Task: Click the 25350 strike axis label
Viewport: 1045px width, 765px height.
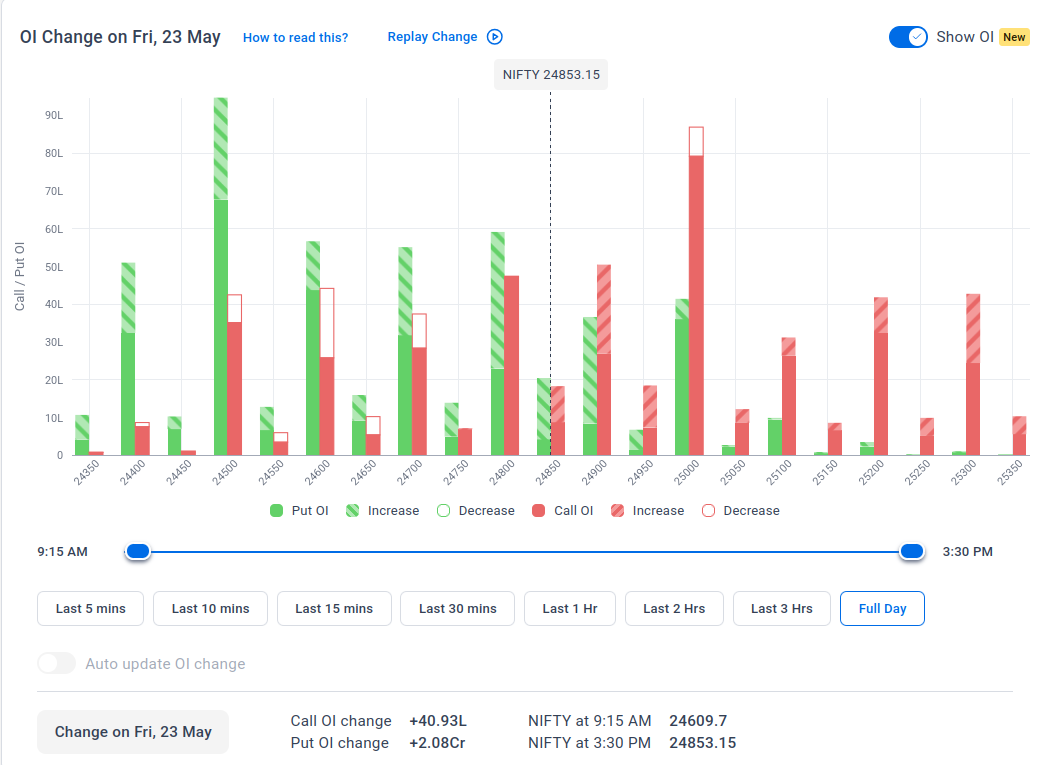Action: pos(1008,472)
